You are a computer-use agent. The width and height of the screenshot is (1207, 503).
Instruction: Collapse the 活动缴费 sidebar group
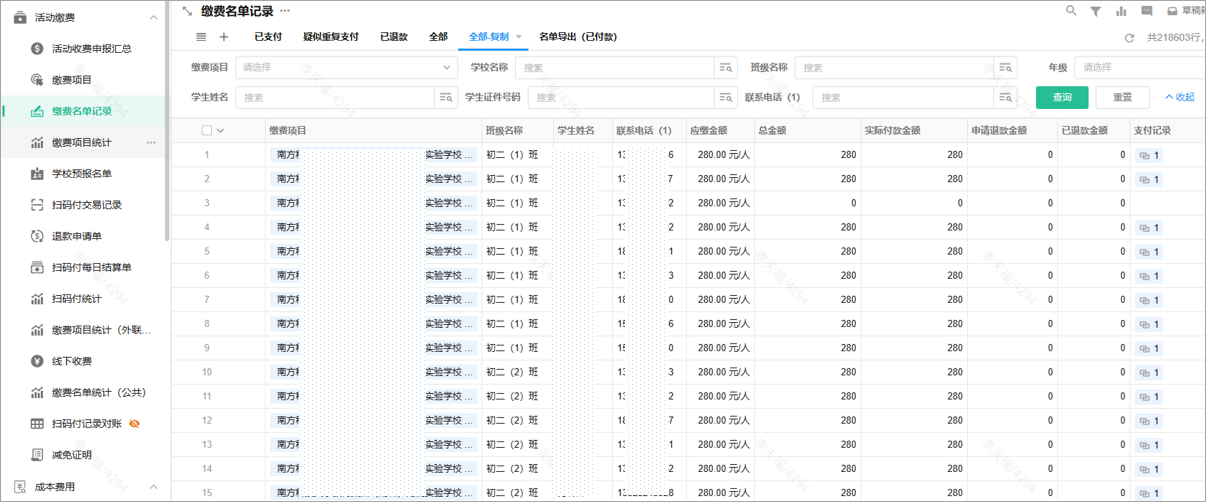(153, 18)
